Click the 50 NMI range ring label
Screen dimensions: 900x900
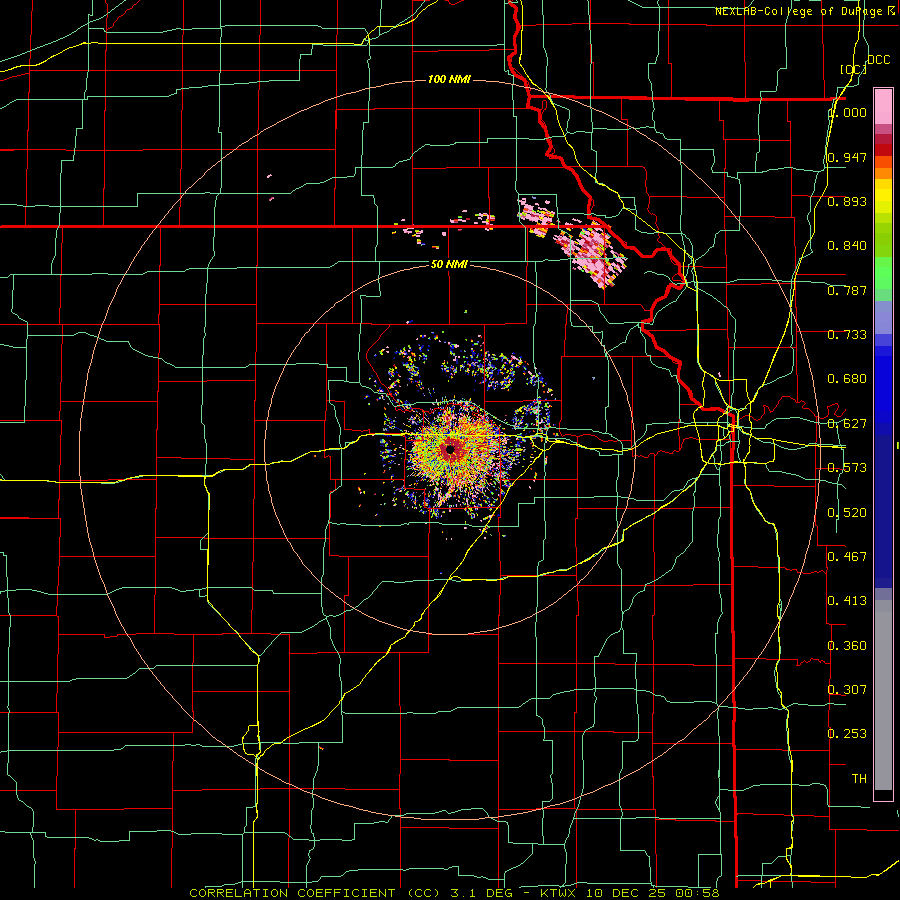coord(449,264)
